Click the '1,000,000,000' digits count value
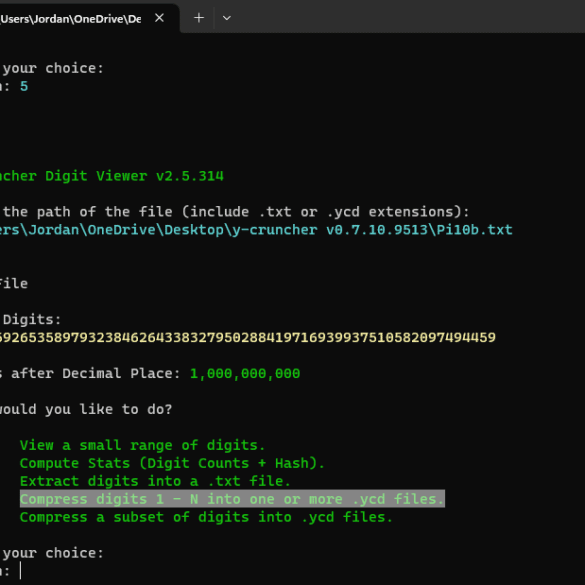 (x=245, y=373)
